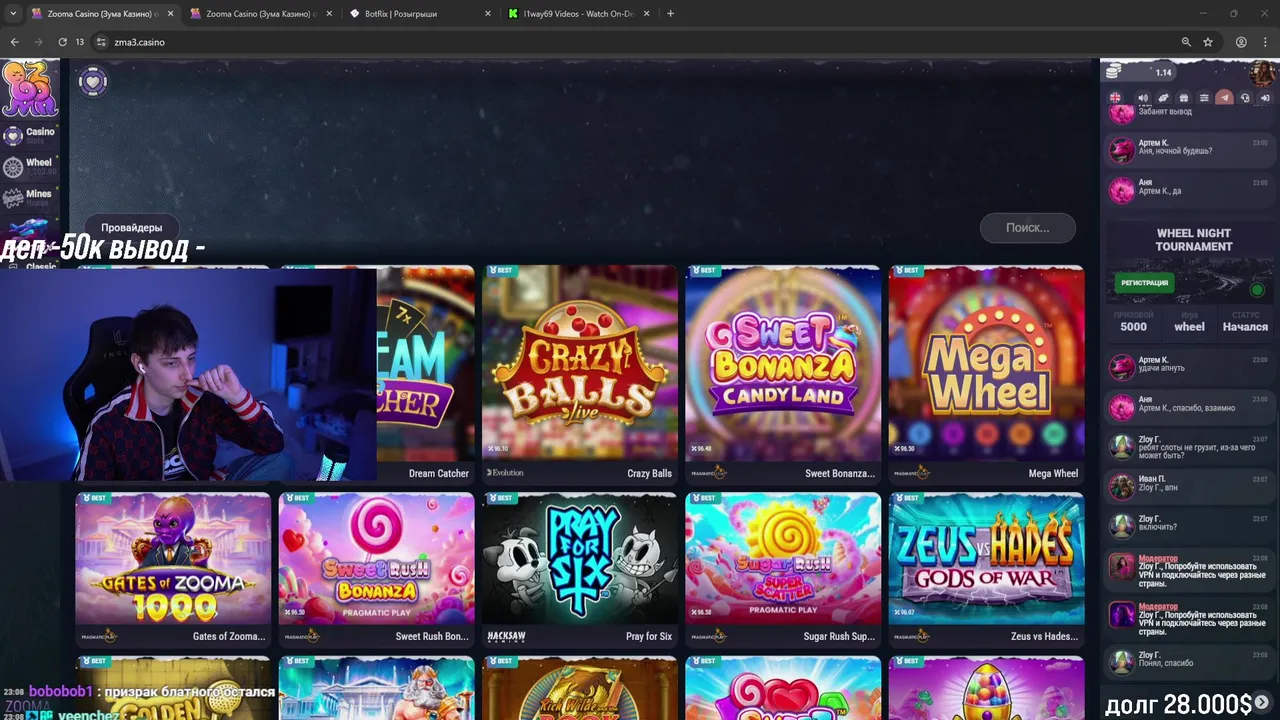Mute chat sound speaker icon
The image size is (1280, 720).
(x=1143, y=98)
